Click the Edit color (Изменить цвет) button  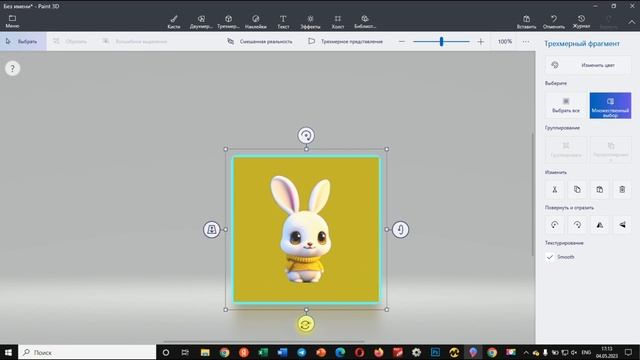[588, 65]
